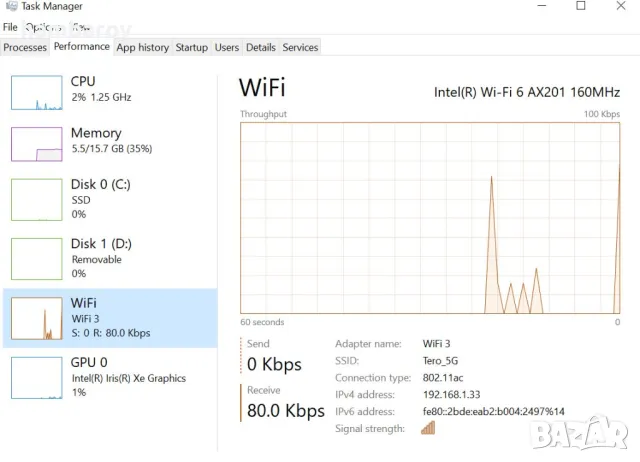This screenshot has width=640, height=462.
Task: Select Disk 0 (C:) graph thumbnail
Action: [37, 199]
